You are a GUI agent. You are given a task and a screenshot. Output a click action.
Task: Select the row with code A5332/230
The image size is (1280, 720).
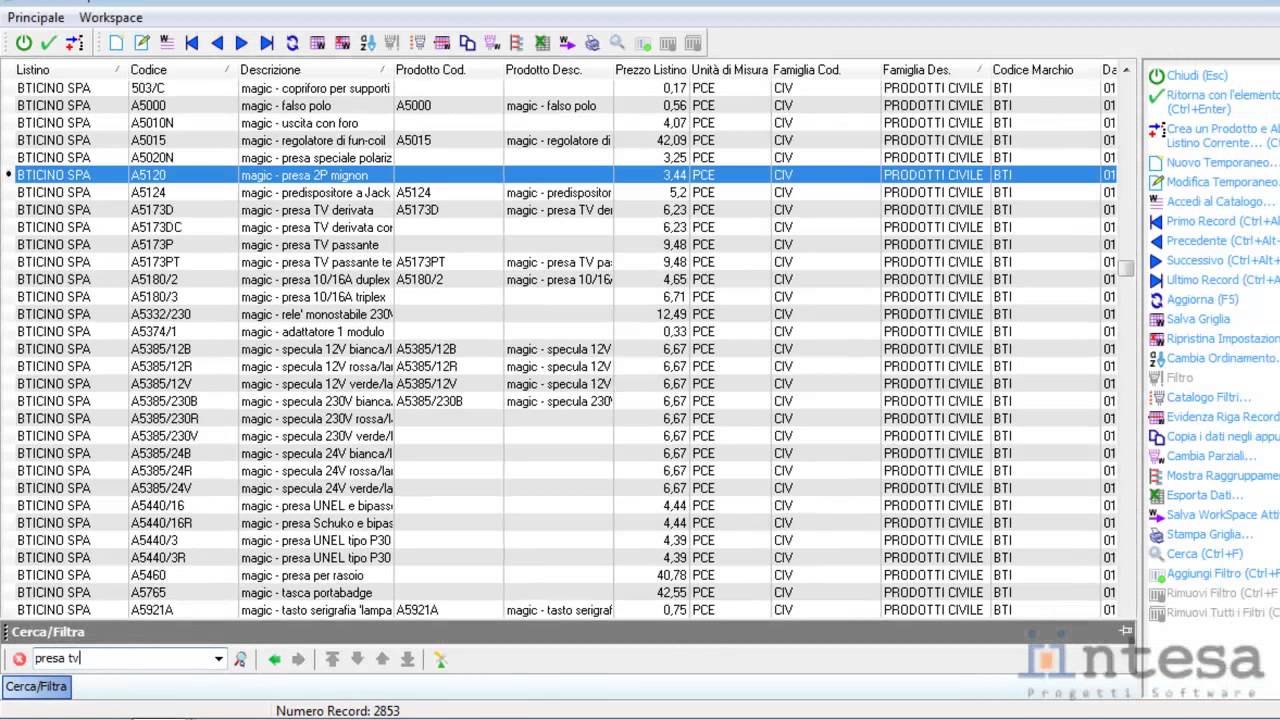point(560,314)
